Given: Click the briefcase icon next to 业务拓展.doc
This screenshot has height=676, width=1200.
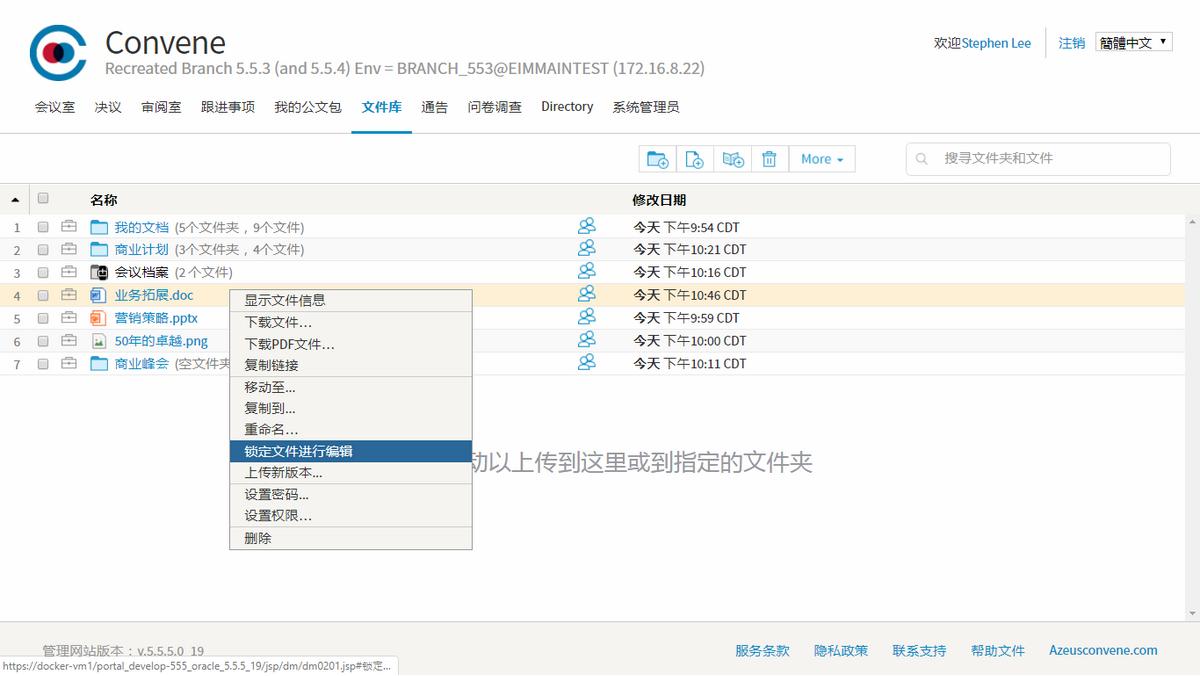Looking at the screenshot, I should [x=68, y=295].
